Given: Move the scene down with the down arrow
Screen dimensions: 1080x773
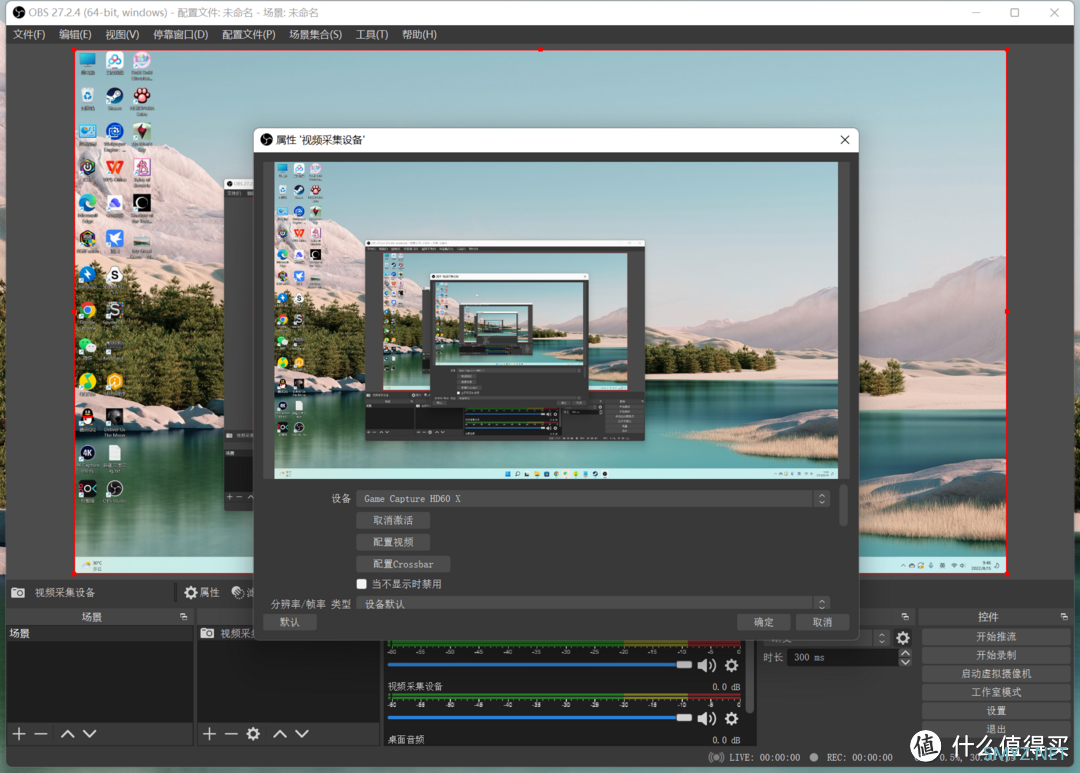Looking at the screenshot, I should (x=90, y=734).
